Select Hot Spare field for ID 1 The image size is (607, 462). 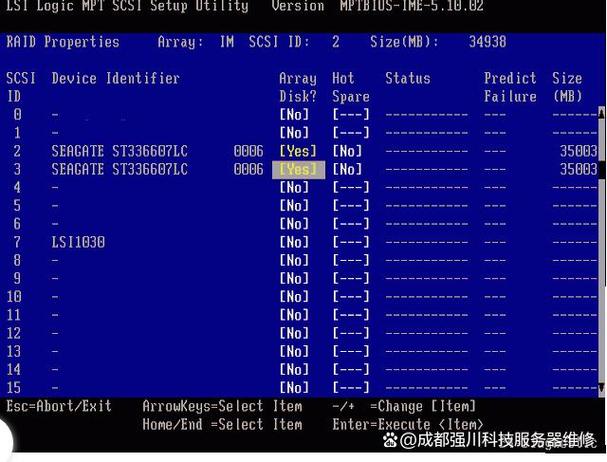[351, 133]
